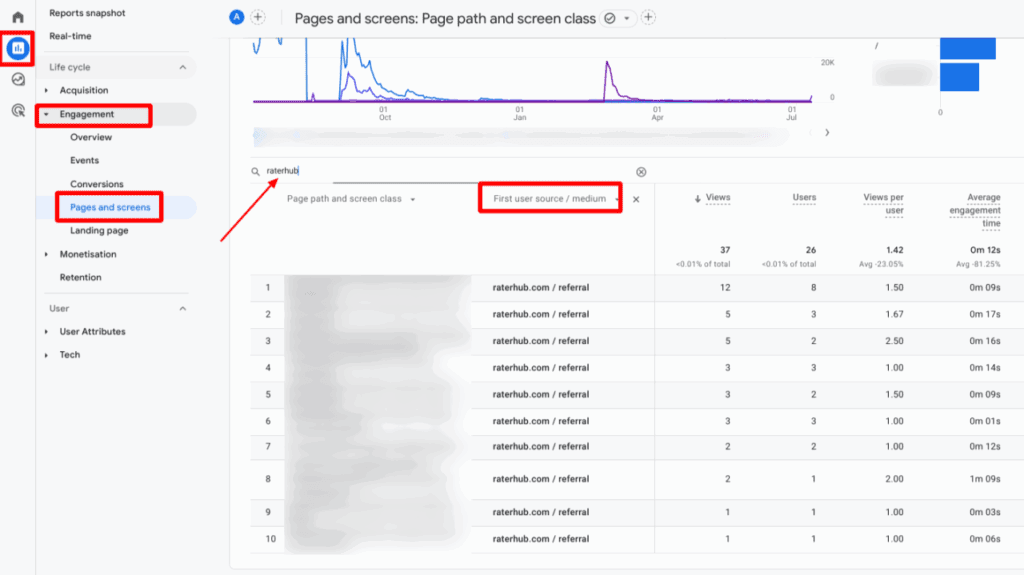This screenshot has height=575, width=1024.
Task: Click the plus icon after report title
Action: [648, 18]
